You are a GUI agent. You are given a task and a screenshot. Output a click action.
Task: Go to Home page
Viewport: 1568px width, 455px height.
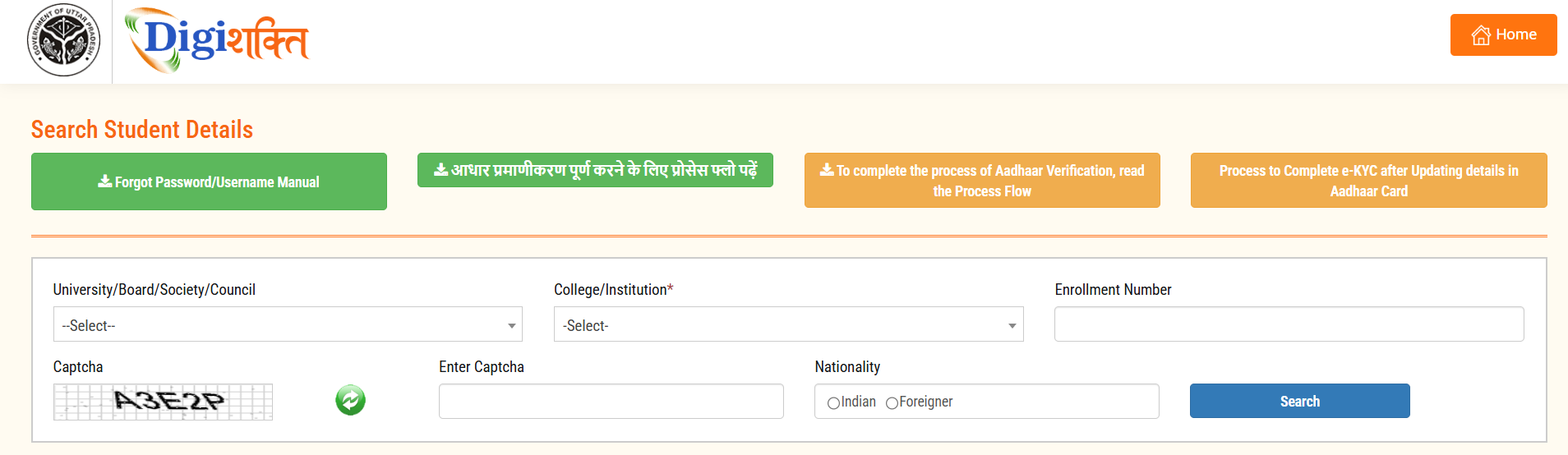tap(1504, 34)
